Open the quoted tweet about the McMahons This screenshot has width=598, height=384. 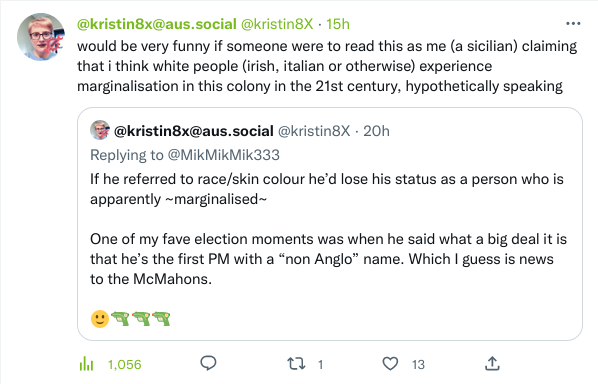(x=330, y=224)
